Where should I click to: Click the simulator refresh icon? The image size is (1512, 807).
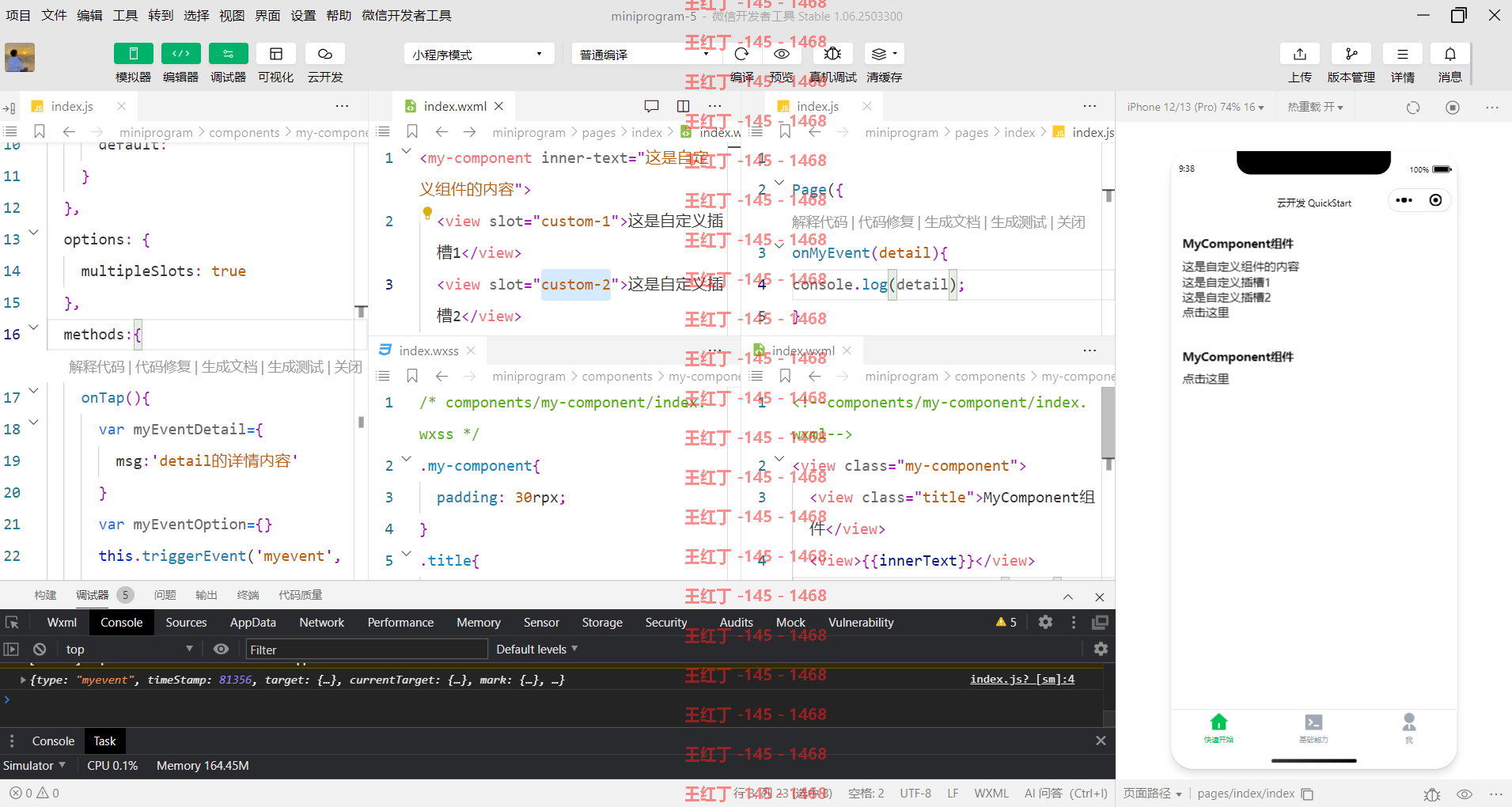point(1413,108)
